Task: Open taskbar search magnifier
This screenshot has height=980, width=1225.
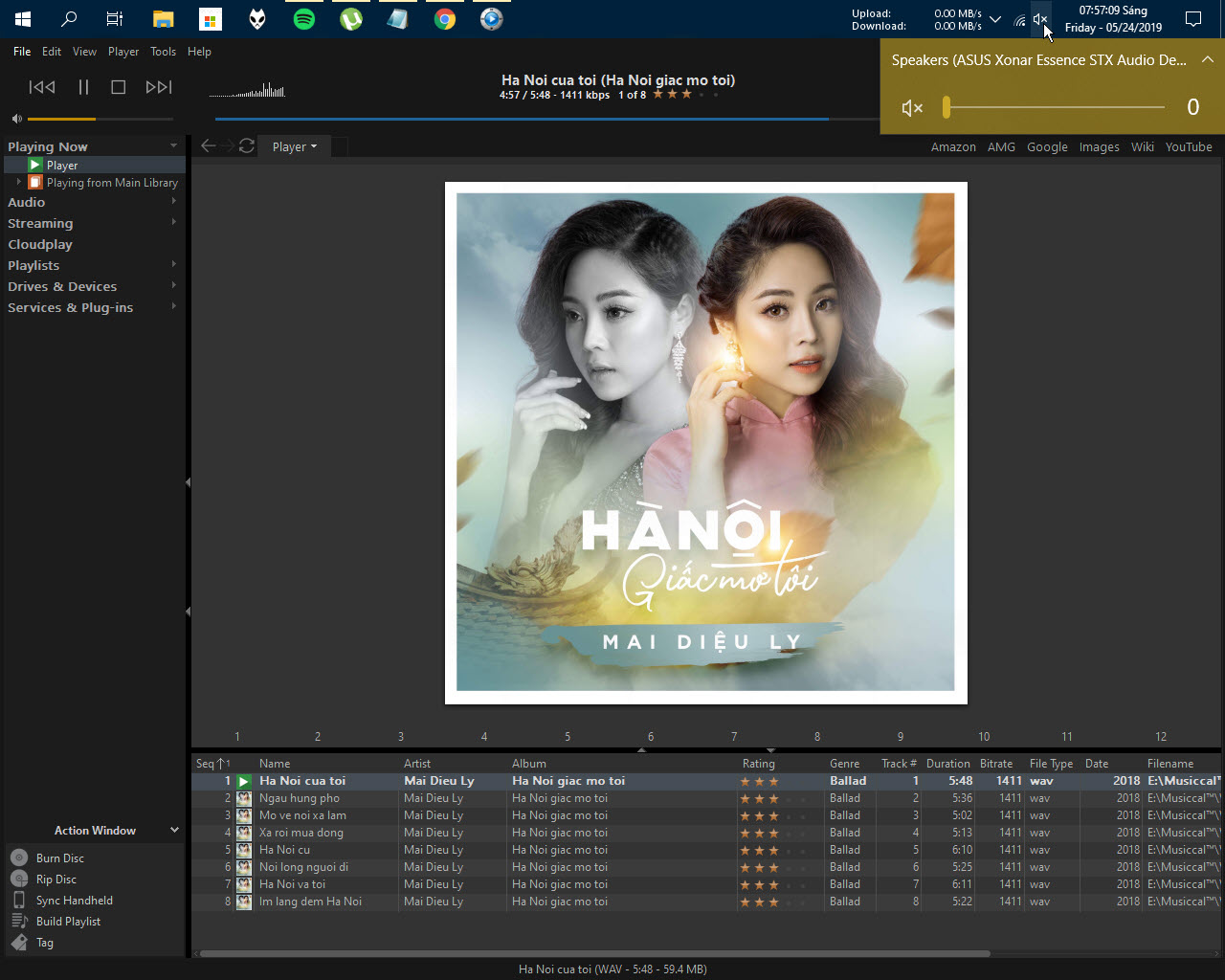Action: click(x=69, y=18)
